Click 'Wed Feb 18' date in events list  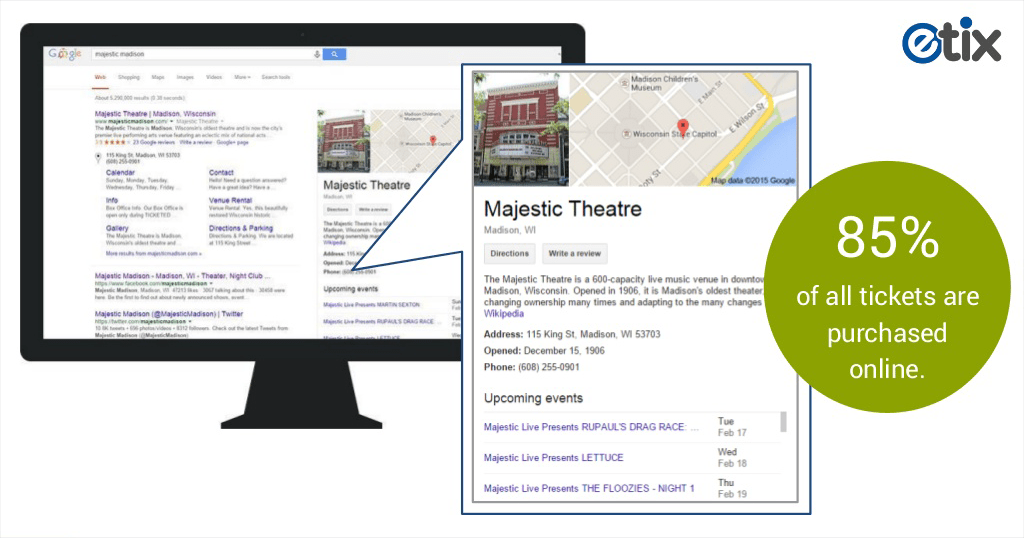click(732, 458)
